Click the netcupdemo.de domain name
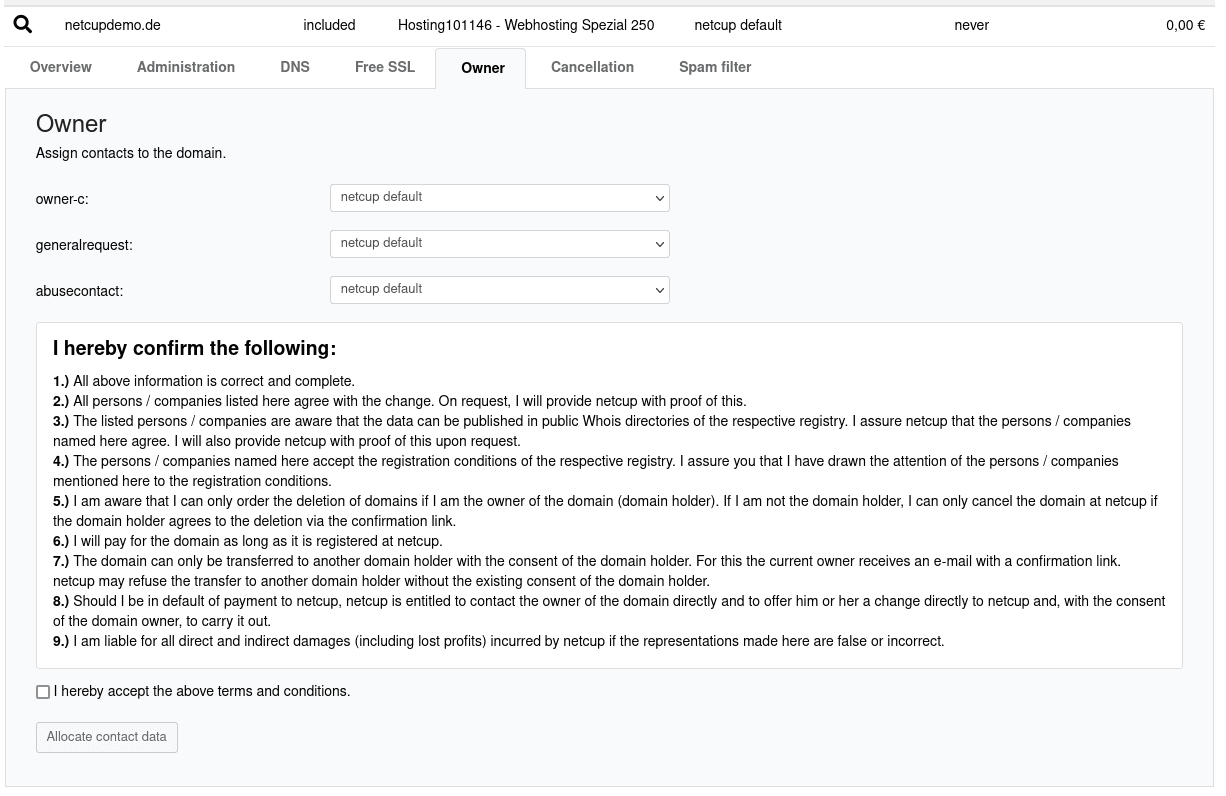Screen dimensions: 1226x796 point(113,26)
